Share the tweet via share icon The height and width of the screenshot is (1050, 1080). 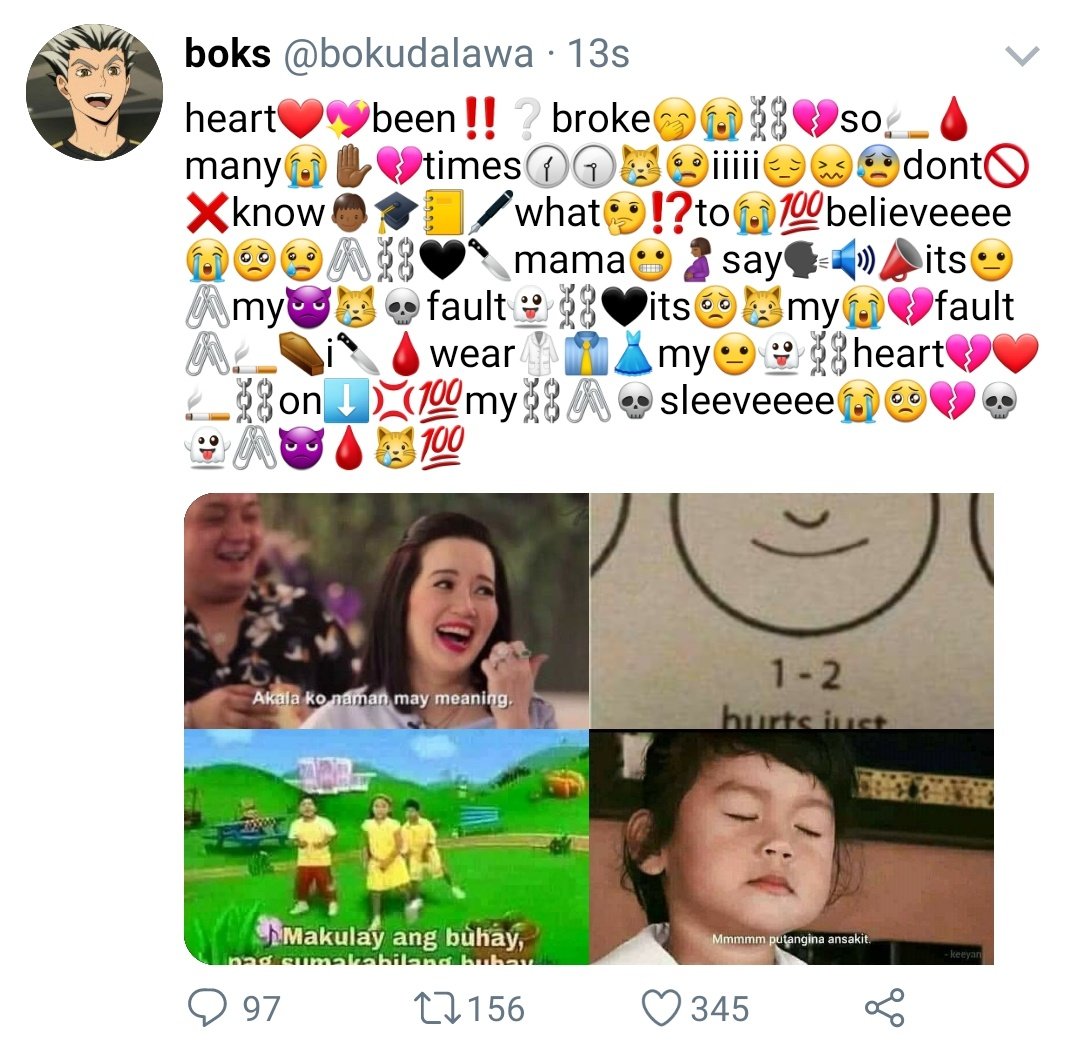[x=884, y=1007]
